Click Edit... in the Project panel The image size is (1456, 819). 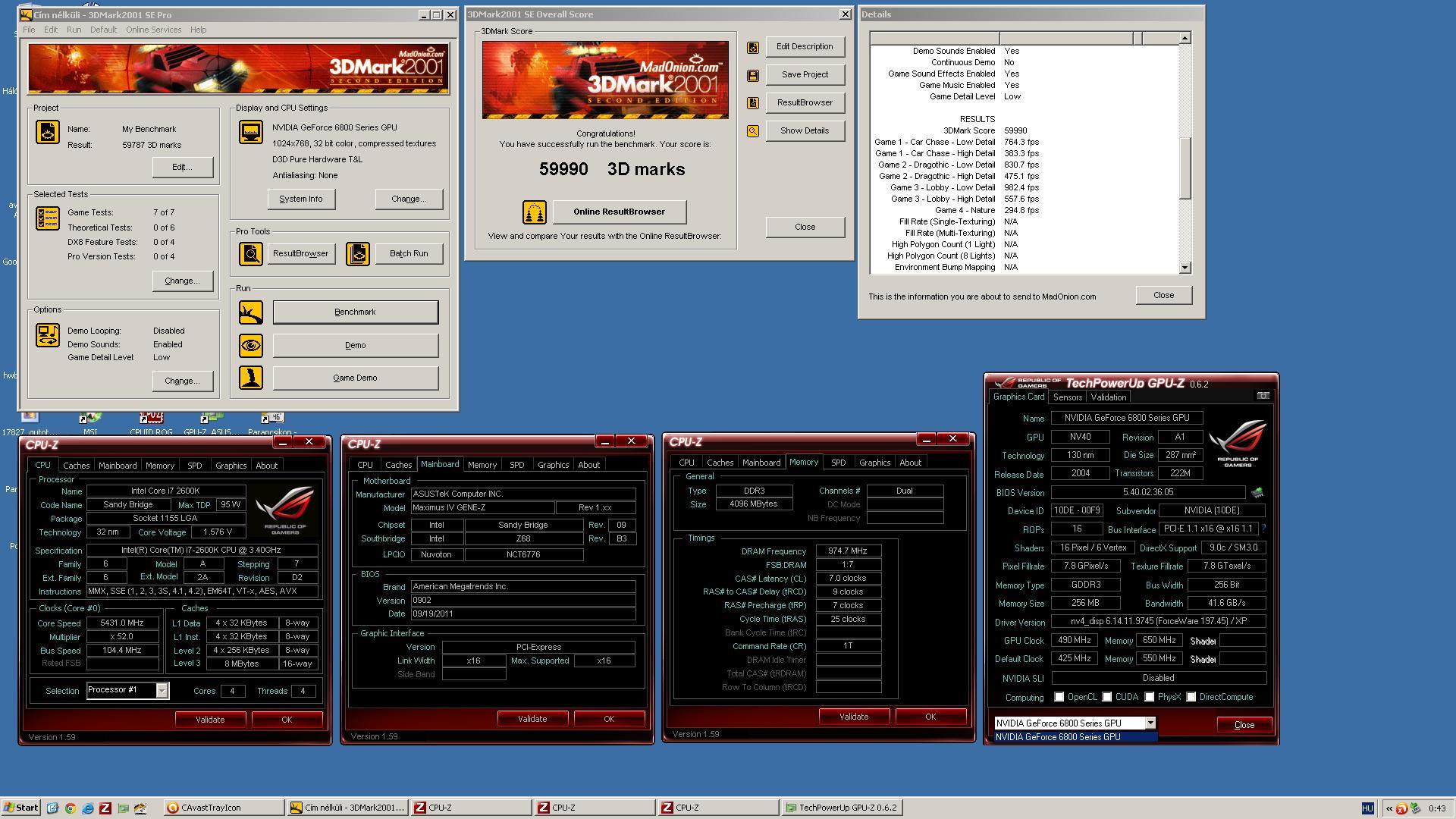point(182,168)
